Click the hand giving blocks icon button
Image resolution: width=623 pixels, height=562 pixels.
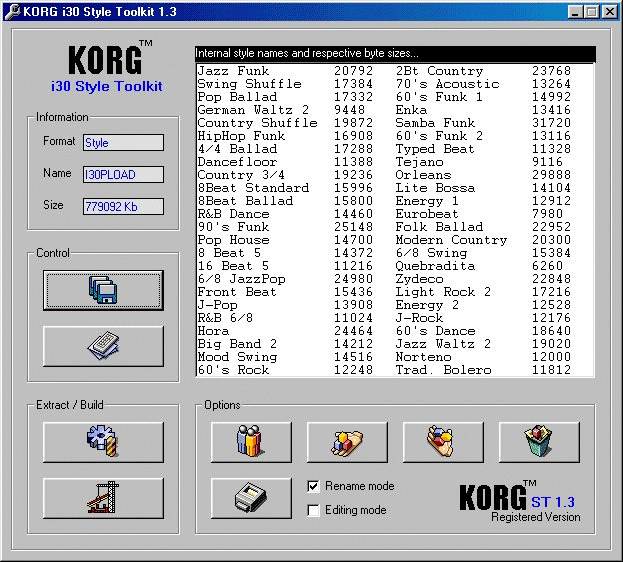click(x=347, y=442)
